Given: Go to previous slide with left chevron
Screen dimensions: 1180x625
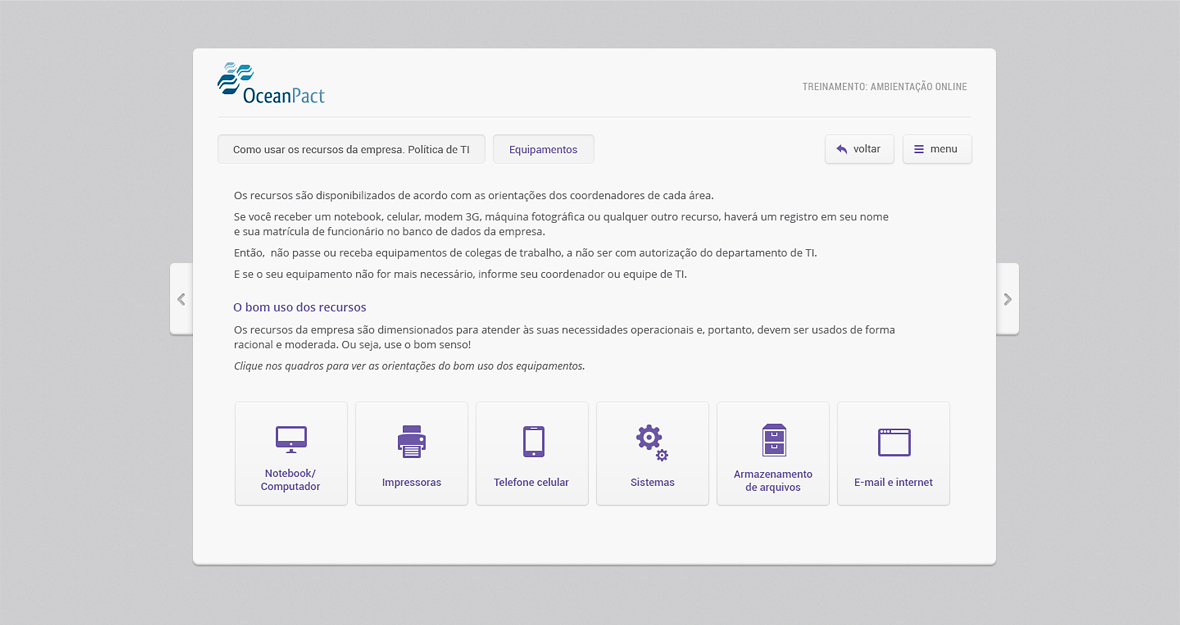Looking at the screenshot, I should click(x=181, y=299).
